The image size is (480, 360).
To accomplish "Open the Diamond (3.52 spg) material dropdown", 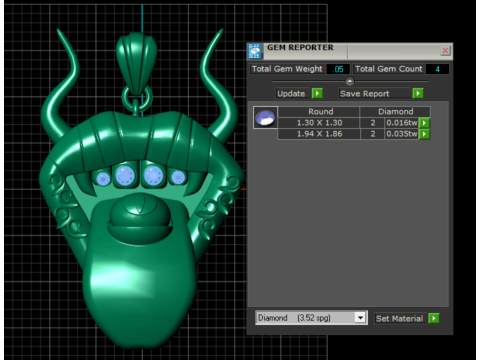I will point(360,318).
